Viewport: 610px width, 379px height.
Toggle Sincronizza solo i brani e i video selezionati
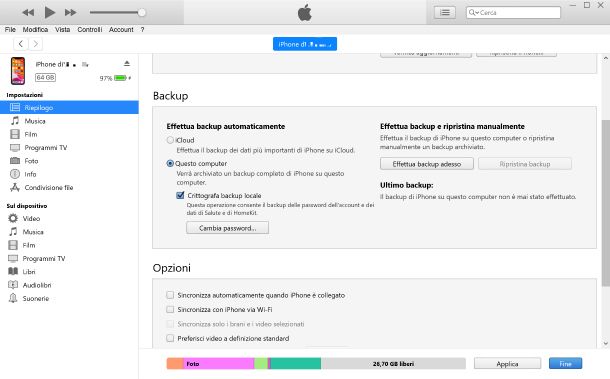[x=170, y=324]
